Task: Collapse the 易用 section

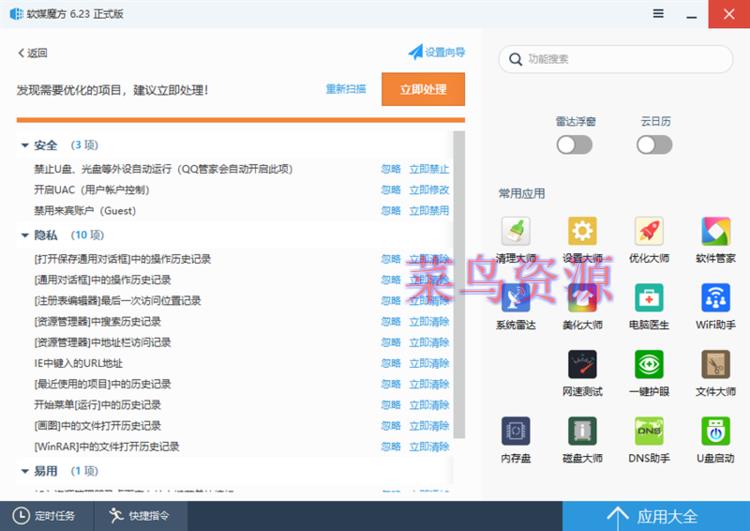Action: pos(25,471)
